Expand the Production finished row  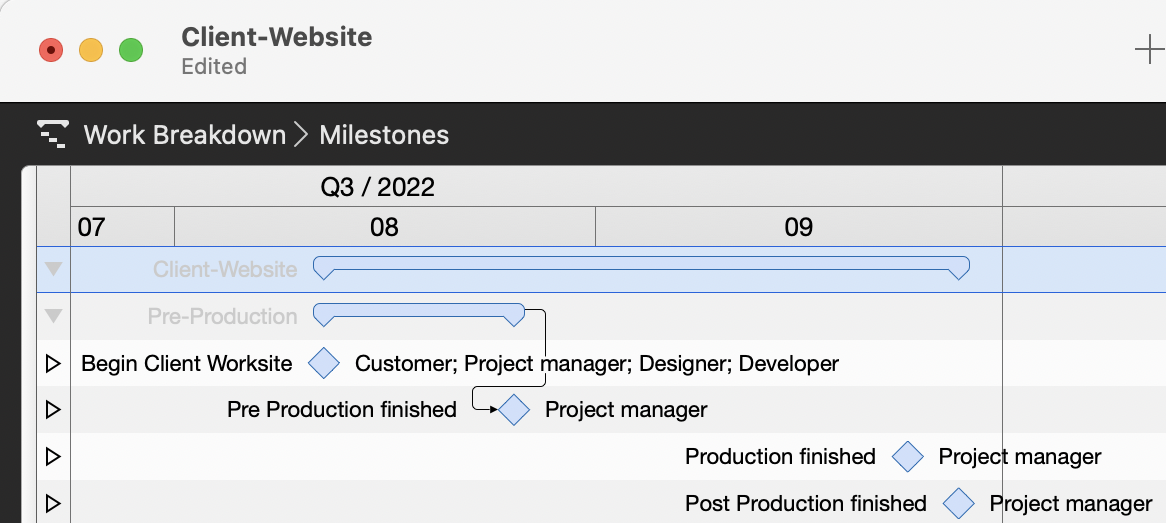[54, 456]
